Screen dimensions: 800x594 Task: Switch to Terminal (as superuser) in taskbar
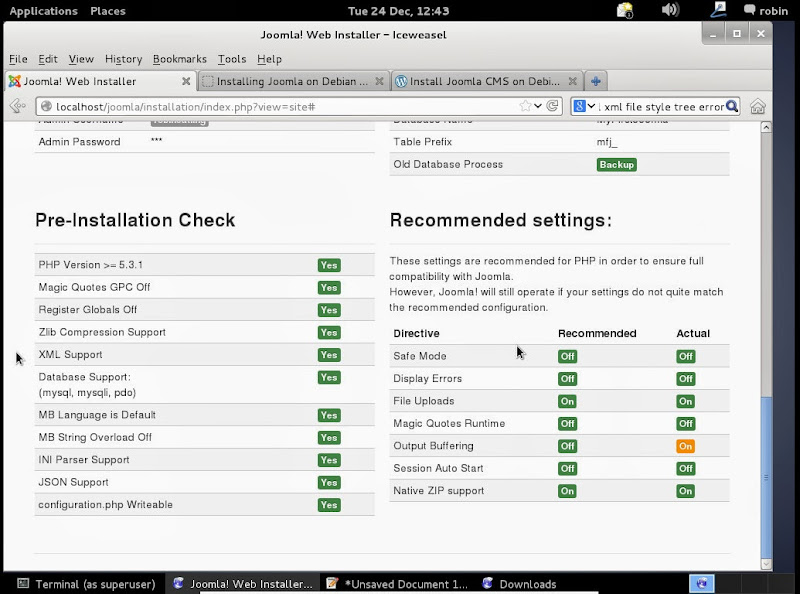click(86, 584)
